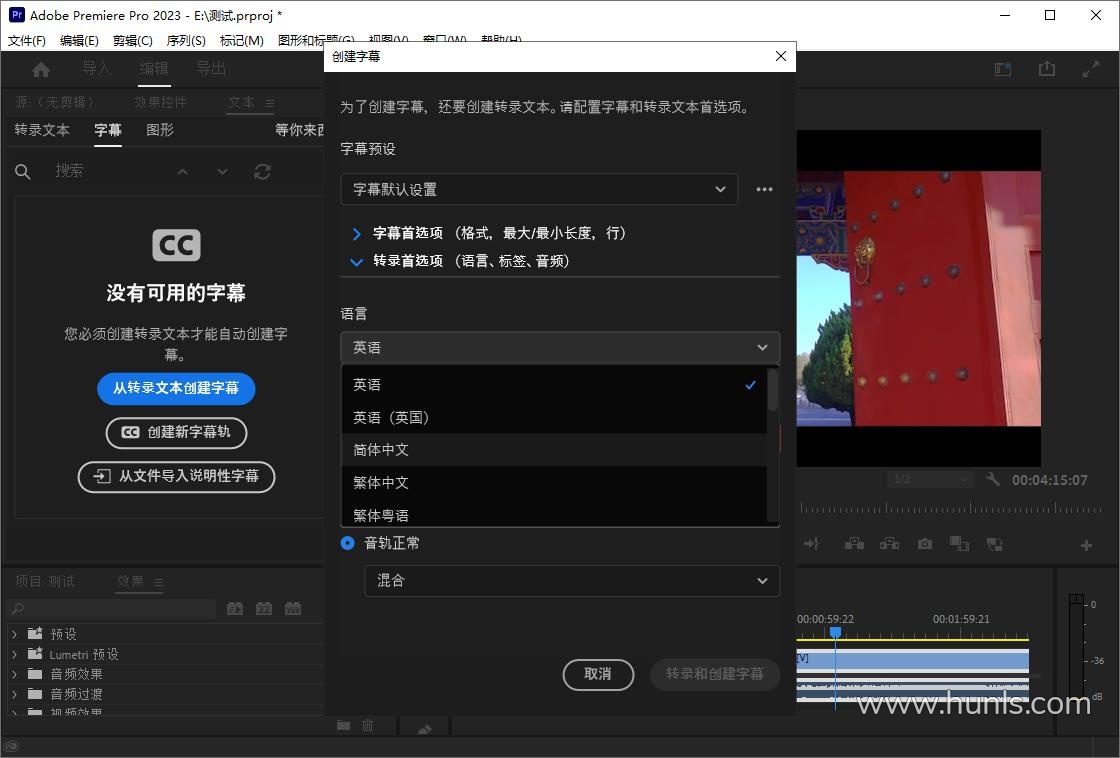
Task: Switch to the 导出 workspace tab
Action: pos(211,69)
